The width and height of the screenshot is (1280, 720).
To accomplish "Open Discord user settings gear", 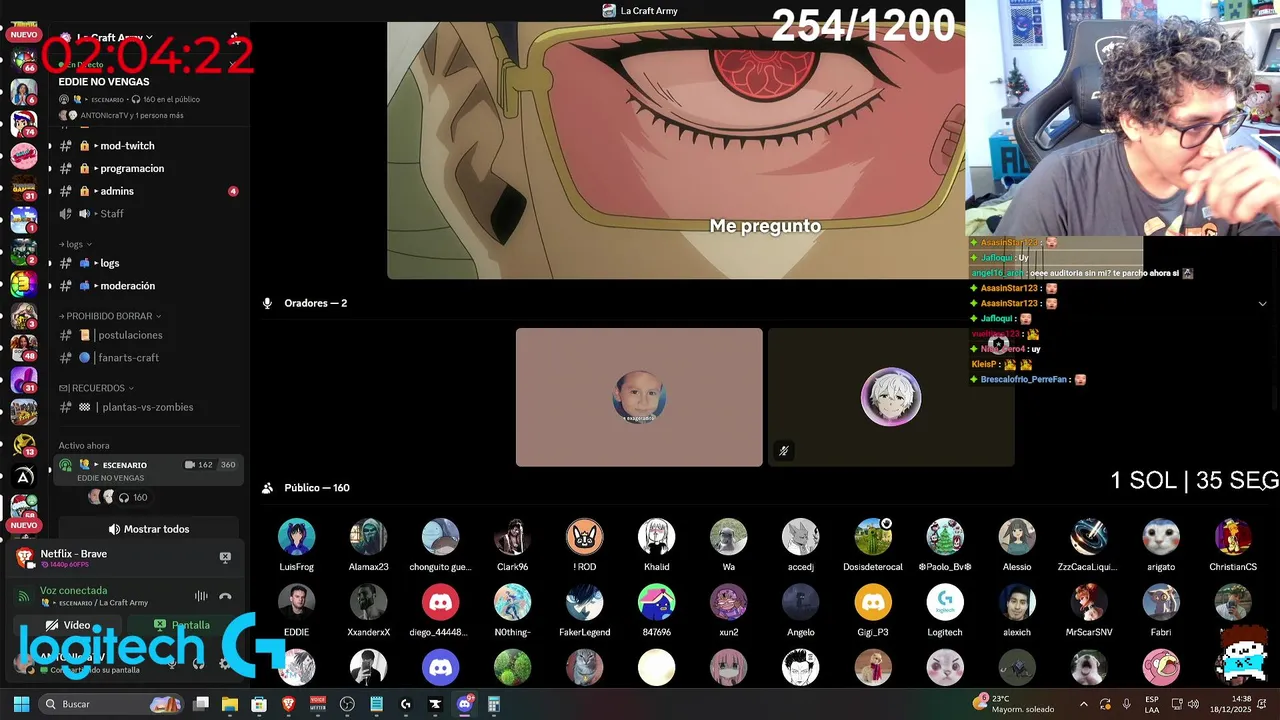I will (x=224, y=663).
